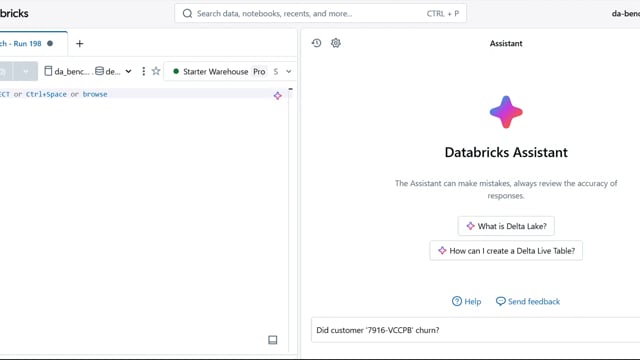The width and height of the screenshot is (640, 360).
Task: Star this query as favorite
Action: tap(156, 71)
